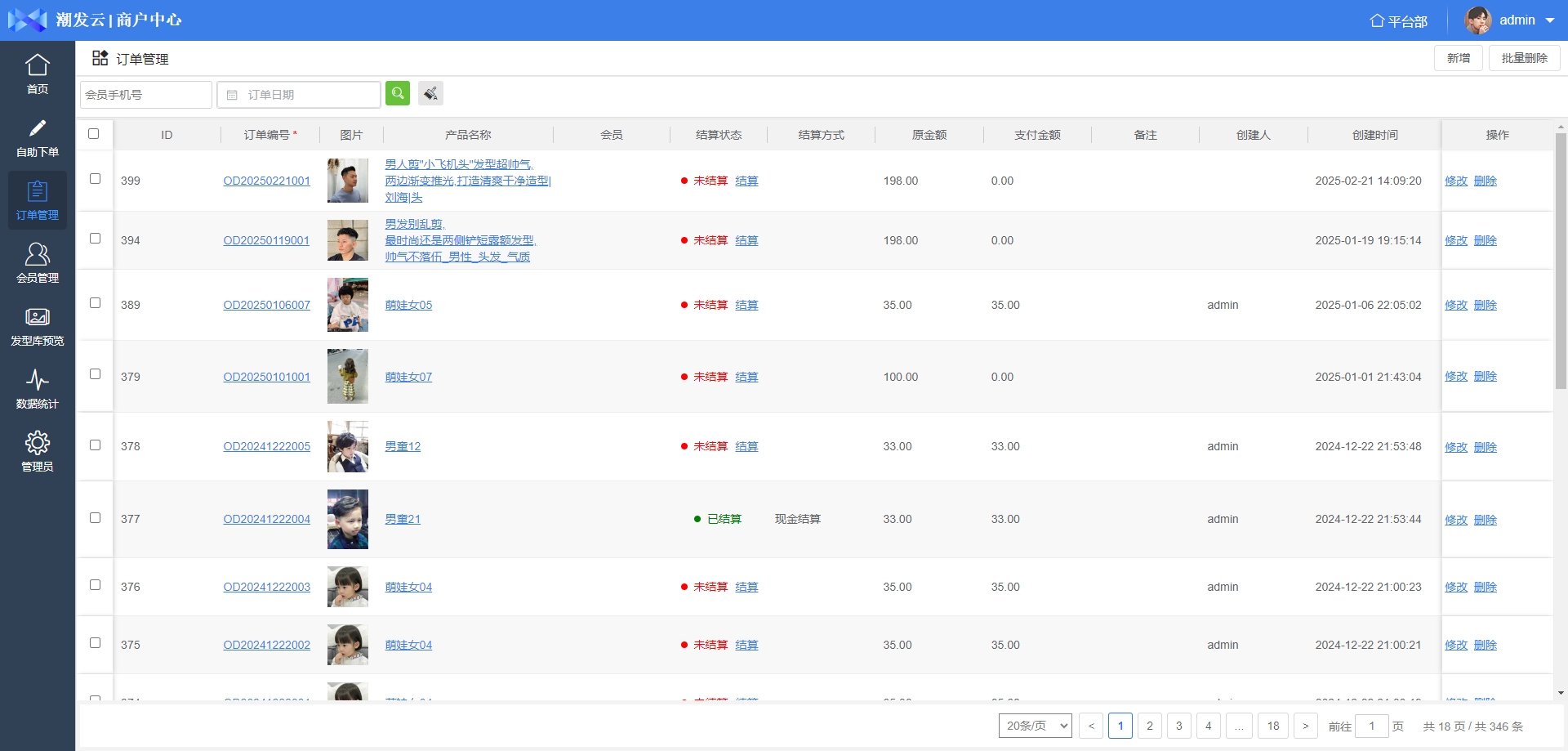
Task: Open 数据统计 statistics icon
Action: tap(38, 381)
